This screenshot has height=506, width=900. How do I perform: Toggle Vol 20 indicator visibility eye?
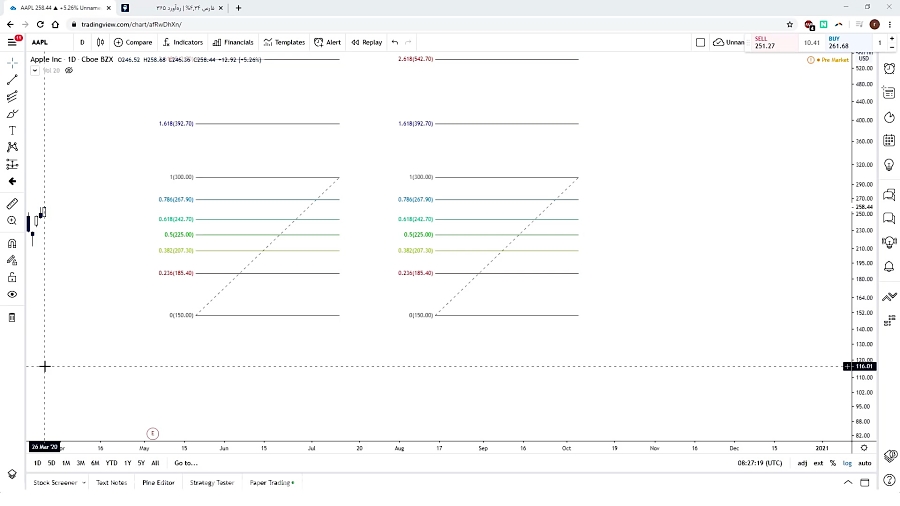tap(69, 70)
